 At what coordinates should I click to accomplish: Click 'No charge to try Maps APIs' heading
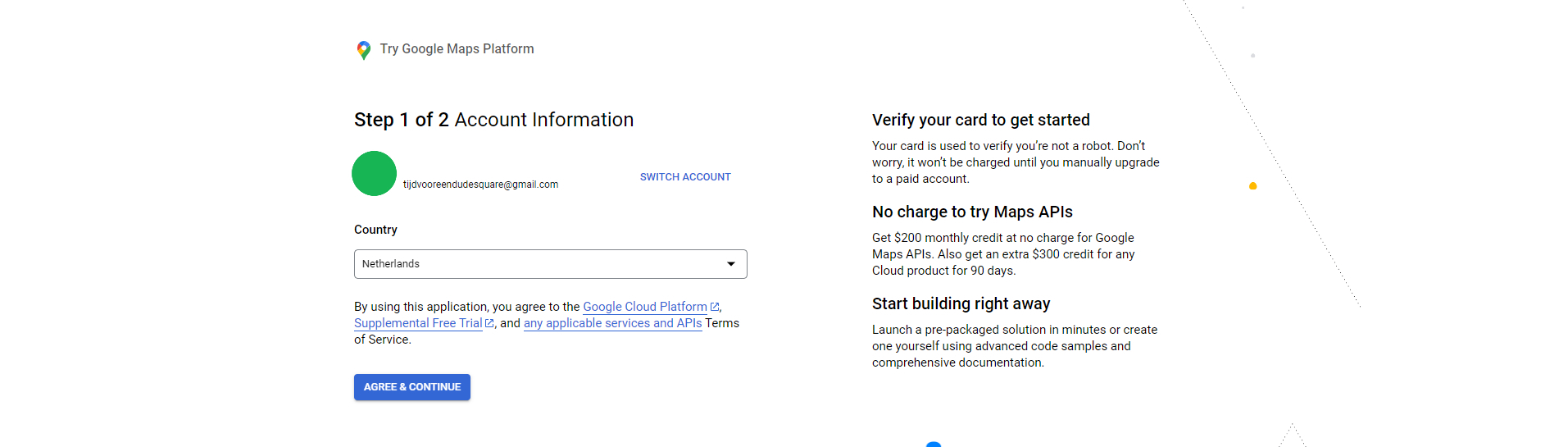[972, 212]
